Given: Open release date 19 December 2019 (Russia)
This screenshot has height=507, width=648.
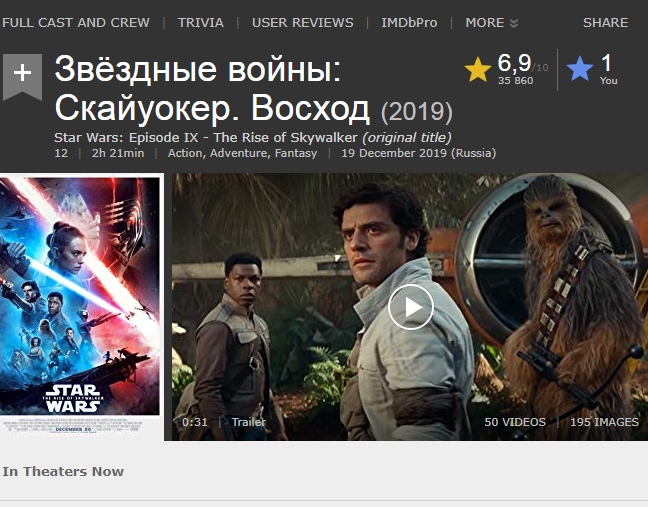Looking at the screenshot, I should [419, 153].
